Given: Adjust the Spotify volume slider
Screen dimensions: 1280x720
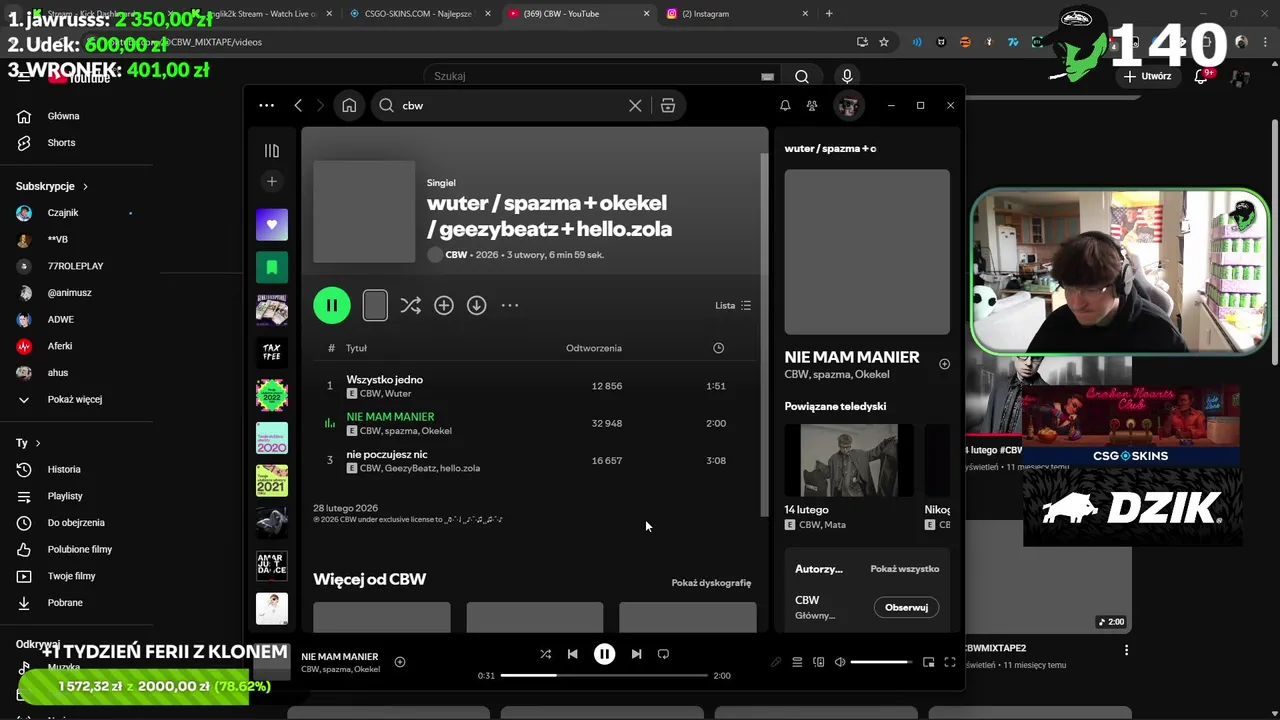Looking at the screenshot, I should 882,662.
